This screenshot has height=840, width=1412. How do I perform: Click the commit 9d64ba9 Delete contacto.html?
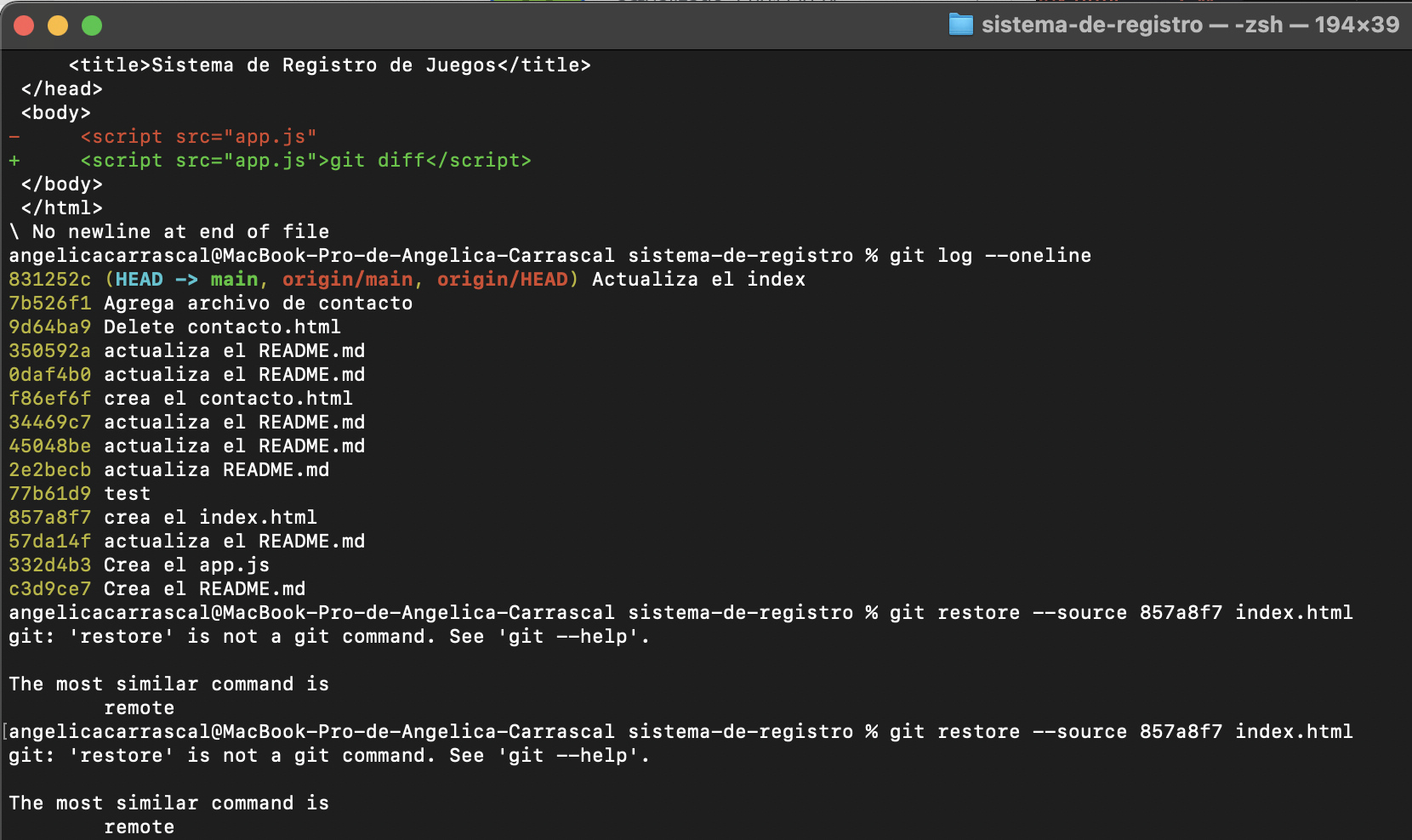point(174,327)
